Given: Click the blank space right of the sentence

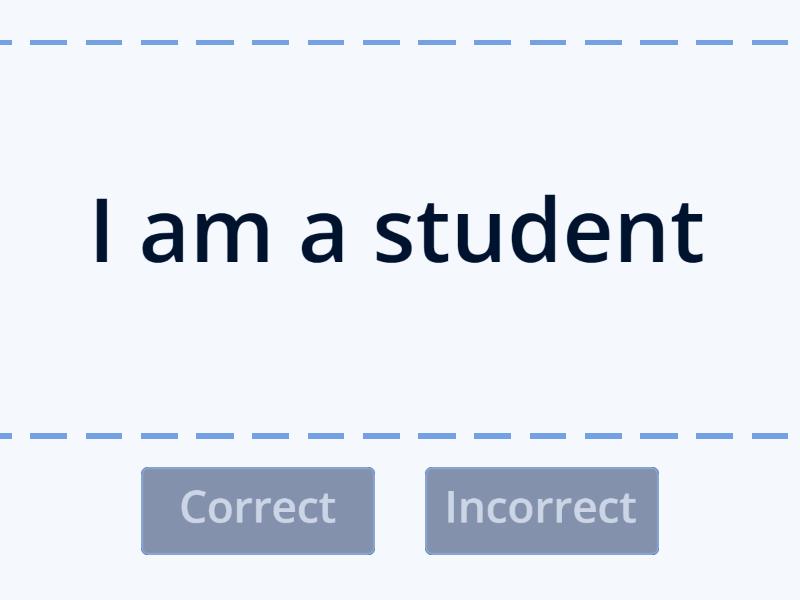Looking at the screenshot, I should pos(755,232).
